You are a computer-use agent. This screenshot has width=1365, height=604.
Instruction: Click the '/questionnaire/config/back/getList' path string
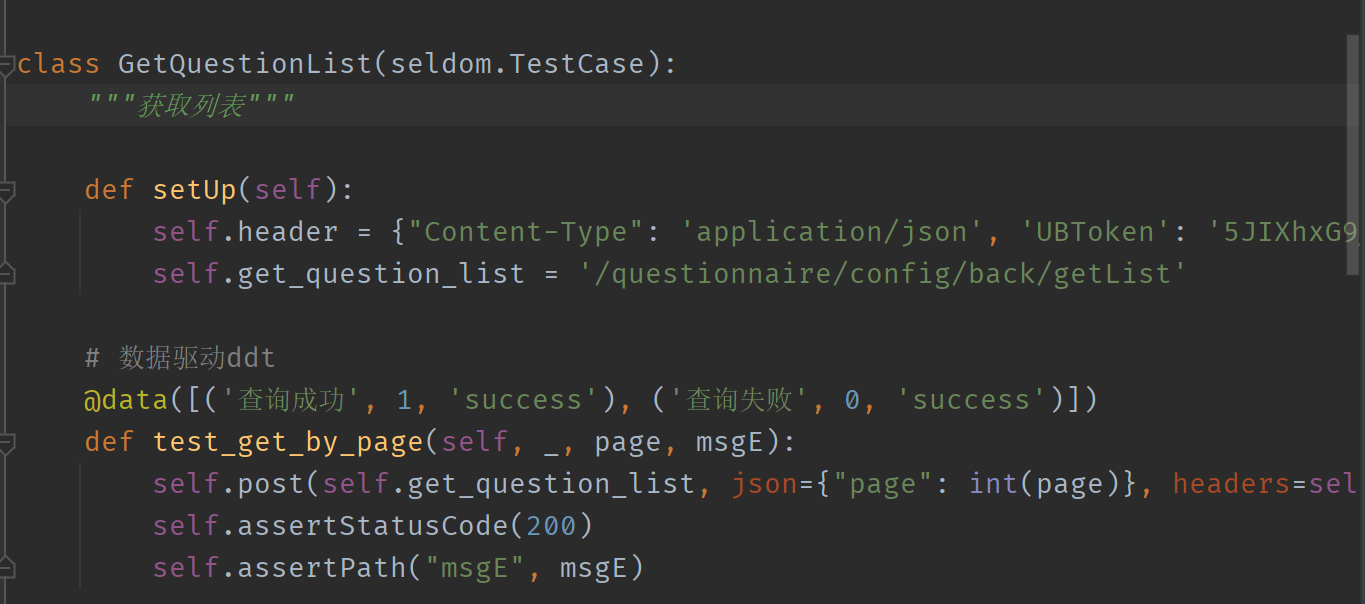tap(883, 274)
